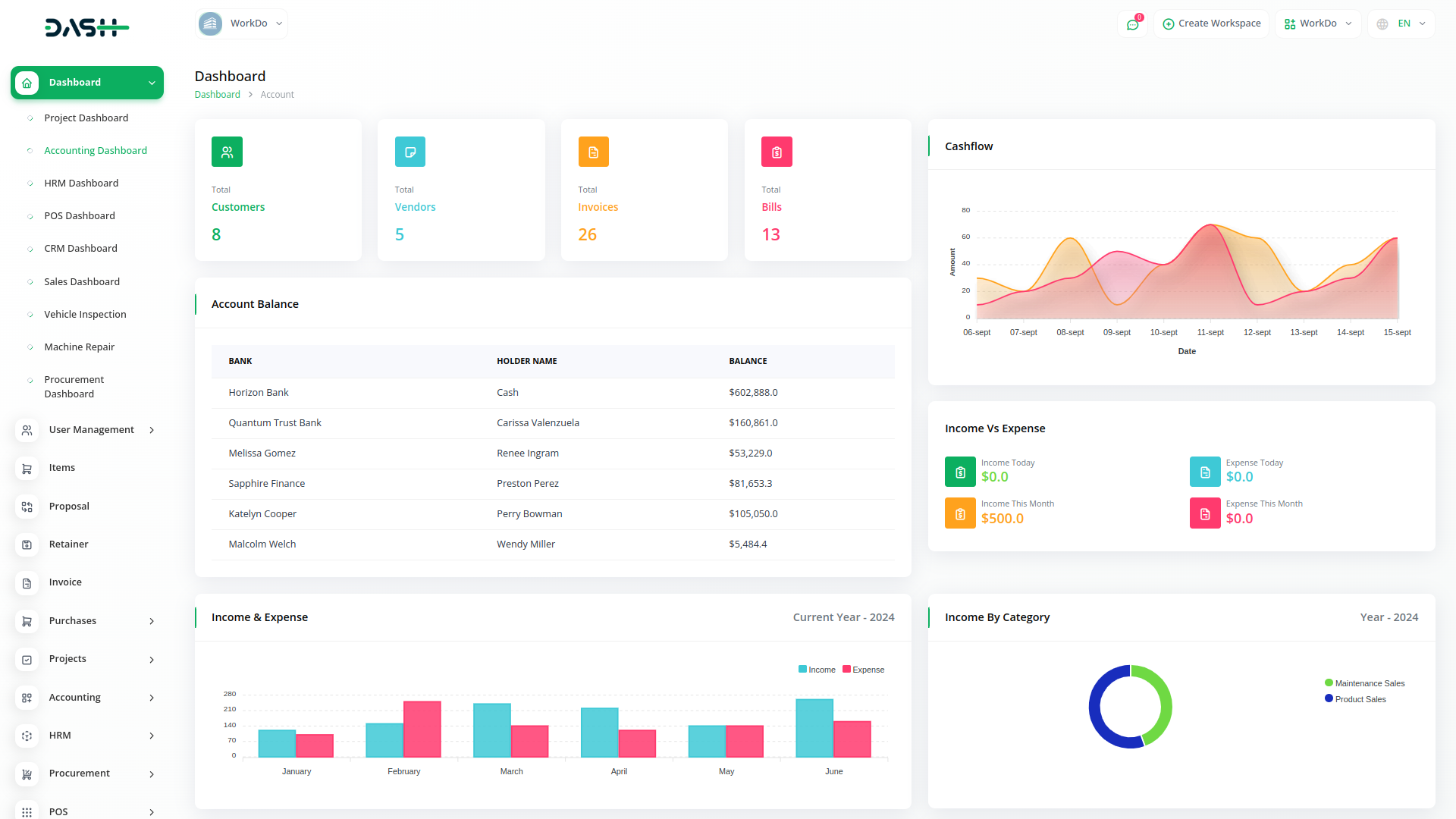Click the donut chart in Income By Category
Screen dimensions: 1456x819
(x=1130, y=706)
